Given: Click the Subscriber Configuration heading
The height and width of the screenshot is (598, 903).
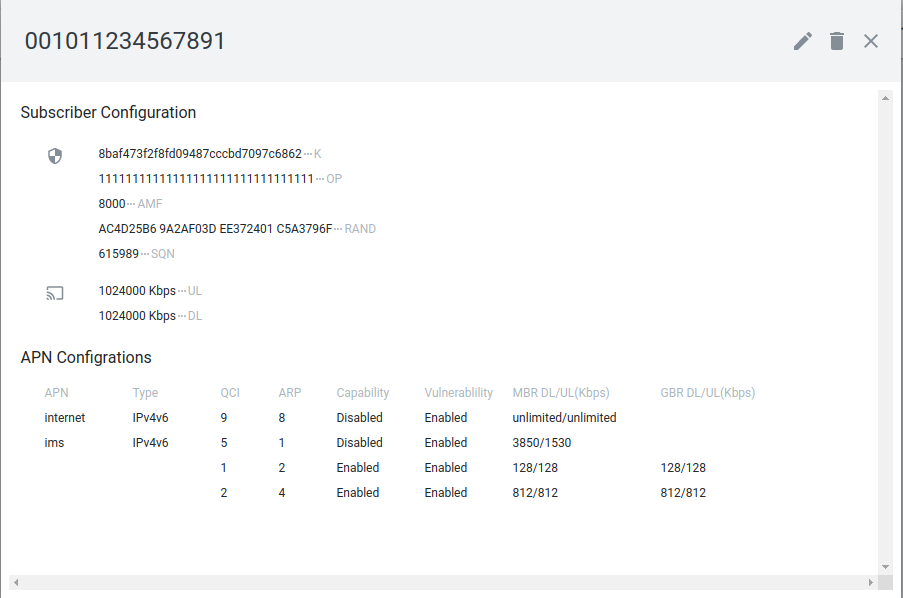Looking at the screenshot, I should point(108,112).
